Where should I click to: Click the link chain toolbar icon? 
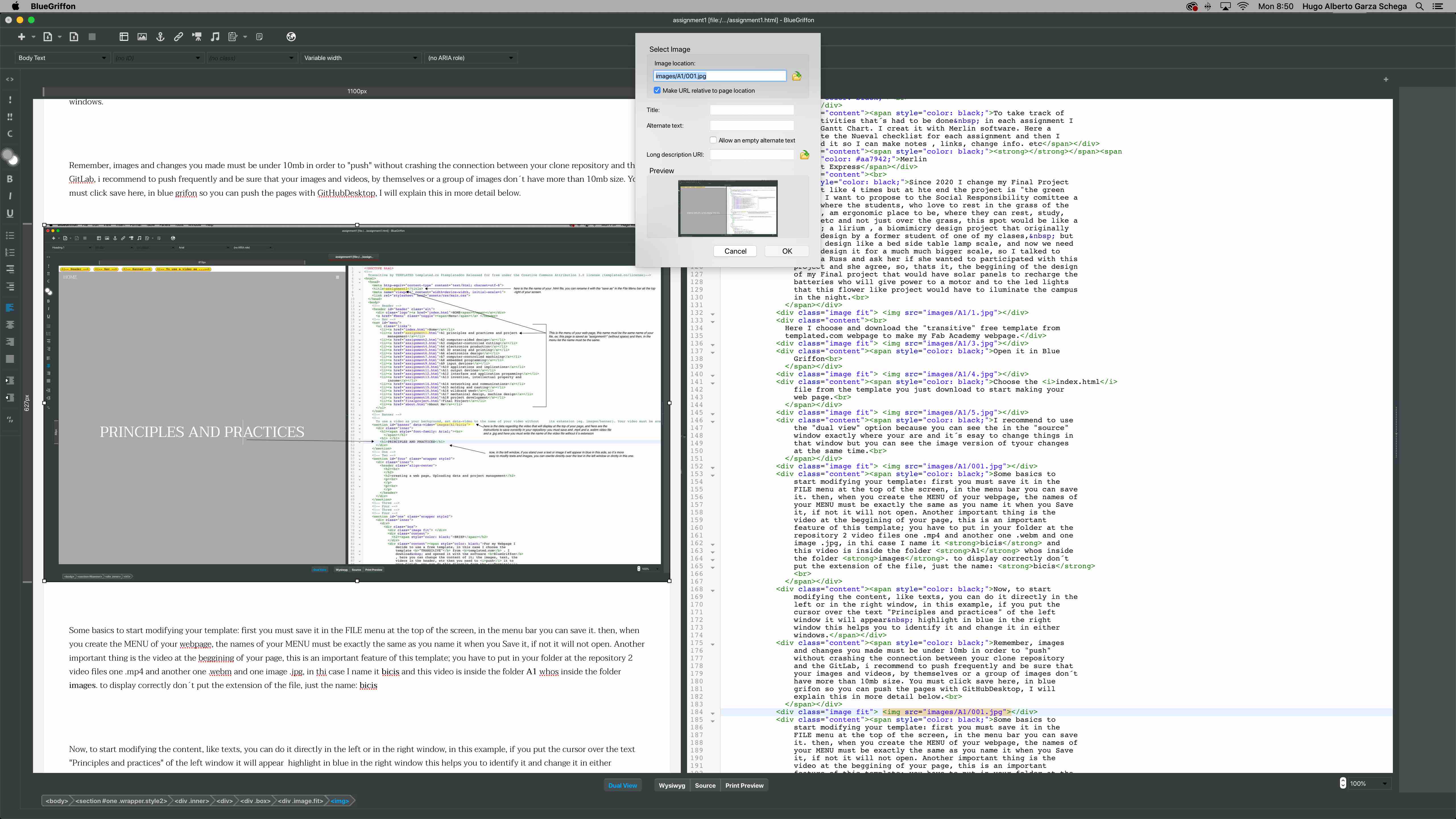click(x=178, y=37)
